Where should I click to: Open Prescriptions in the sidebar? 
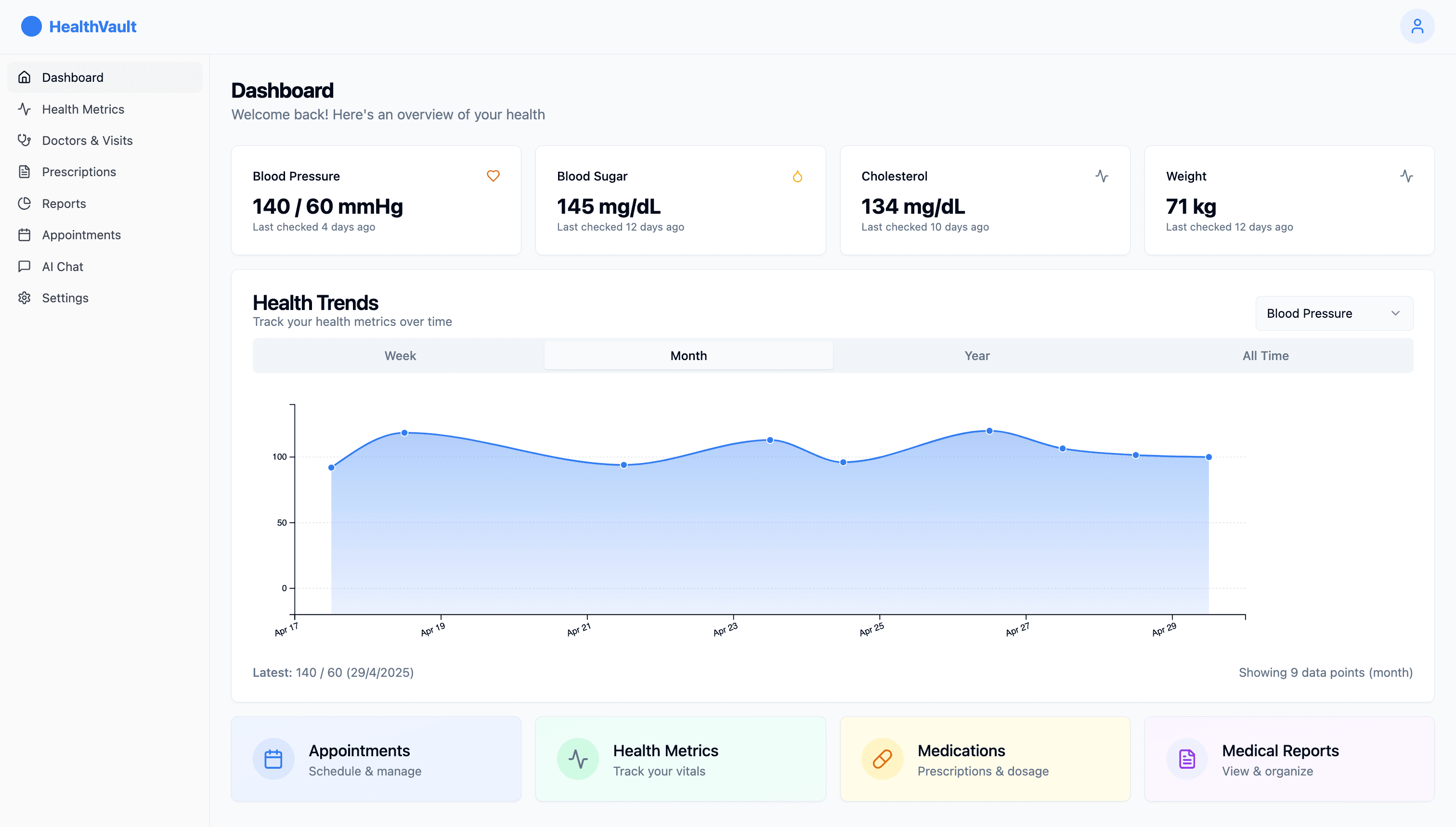[x=79, y=172]
